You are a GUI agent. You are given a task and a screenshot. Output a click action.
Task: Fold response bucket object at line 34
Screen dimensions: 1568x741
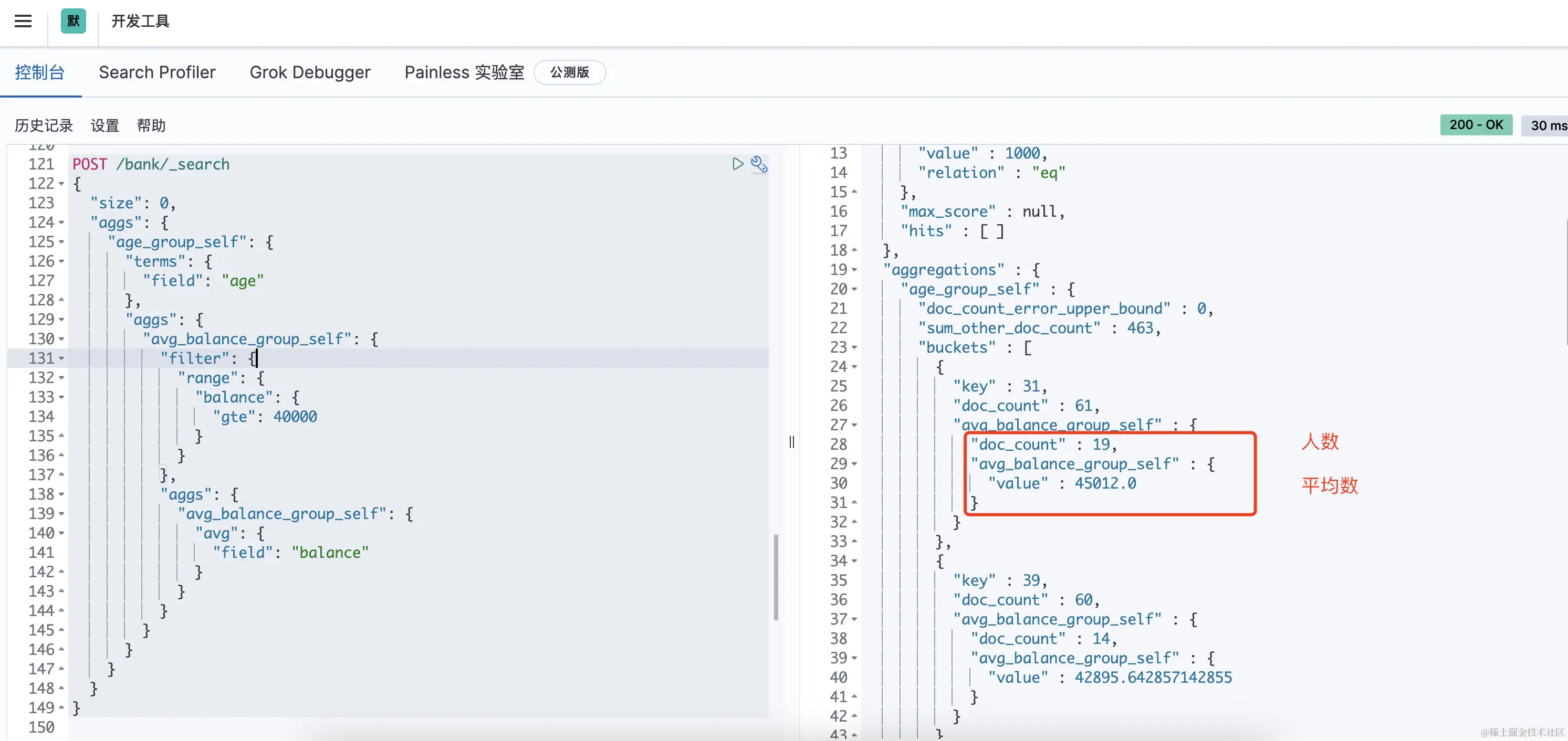[854, 561]
